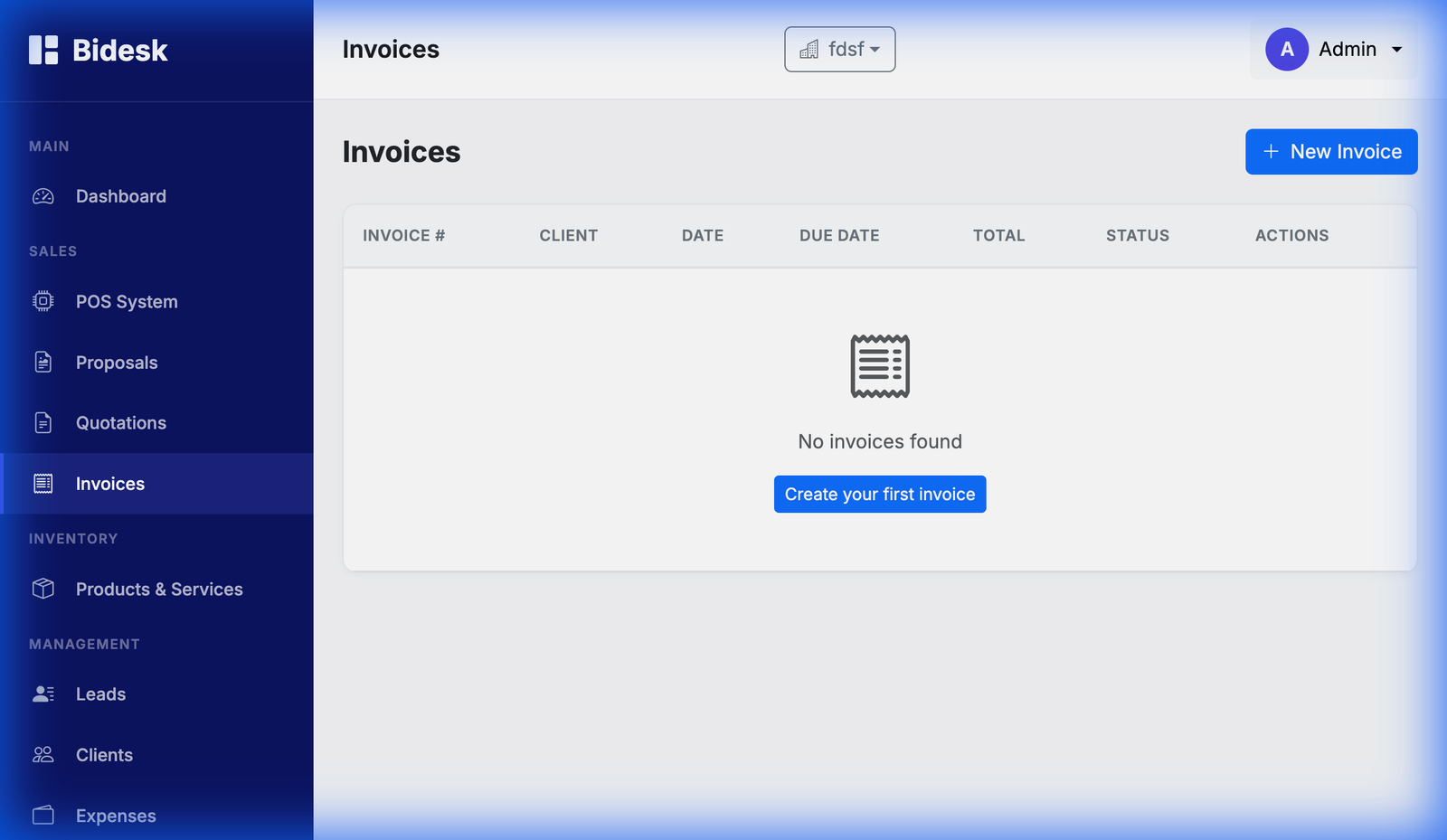Click the STATUS column header

1137,235
